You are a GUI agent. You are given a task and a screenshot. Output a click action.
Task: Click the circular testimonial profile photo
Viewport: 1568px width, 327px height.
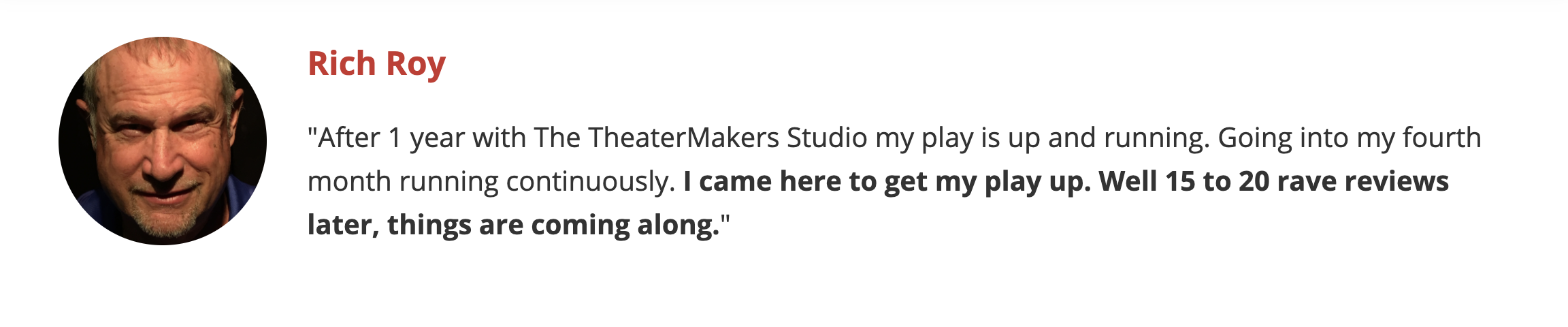tap(163, 141)
